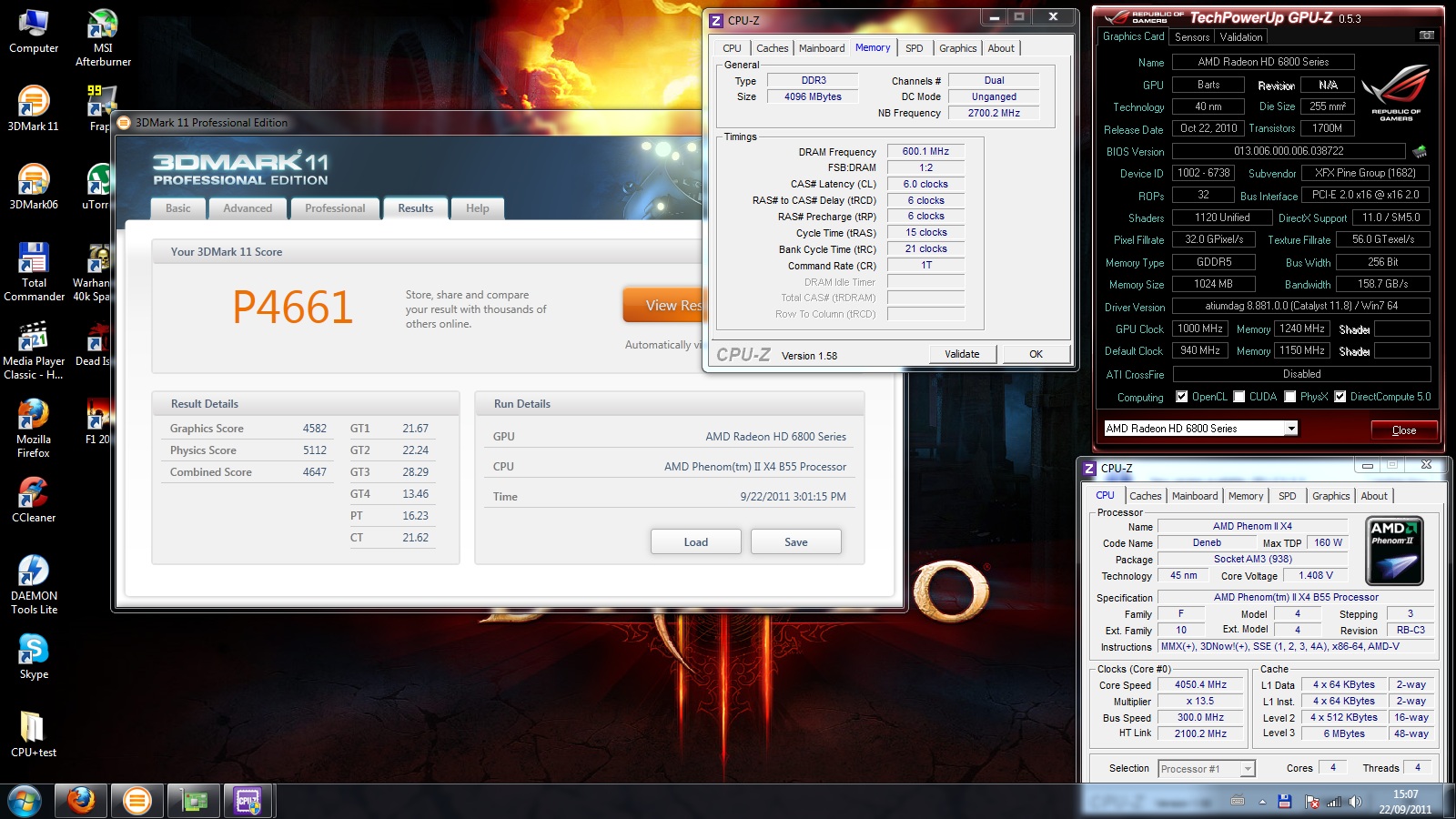
Task: Save the 3DMark 11 result
Action: pos(796,541)
